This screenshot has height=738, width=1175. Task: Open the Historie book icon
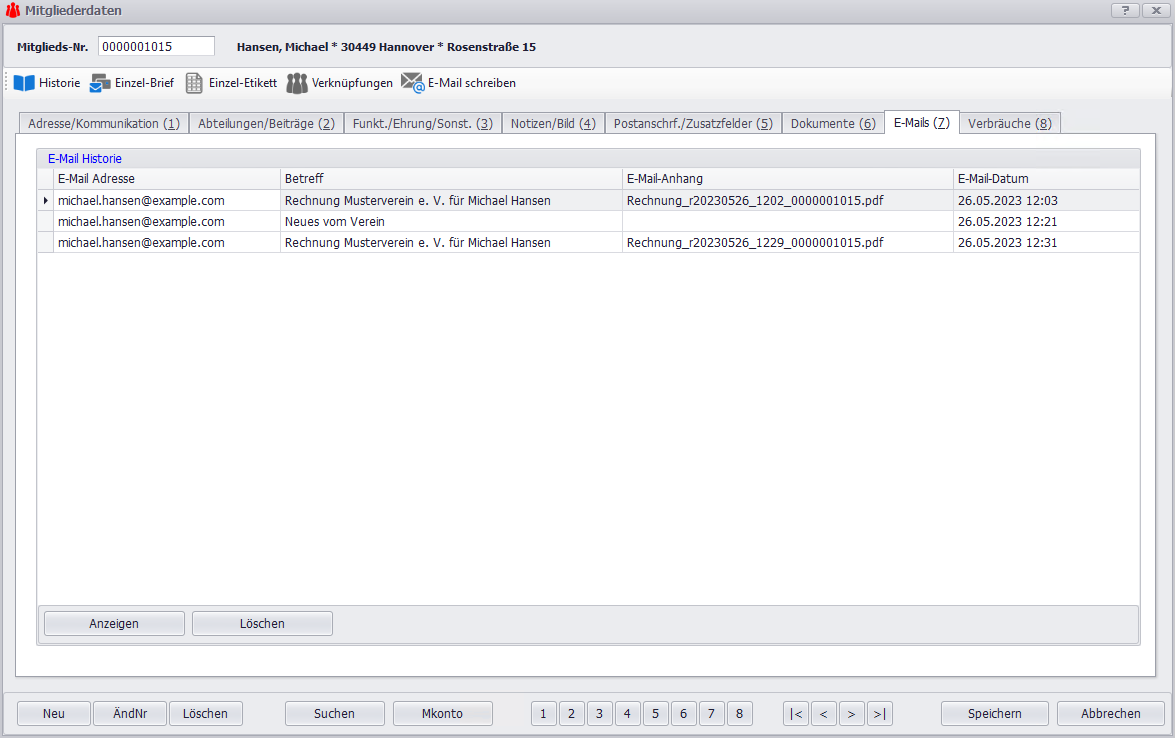[24, 83]
